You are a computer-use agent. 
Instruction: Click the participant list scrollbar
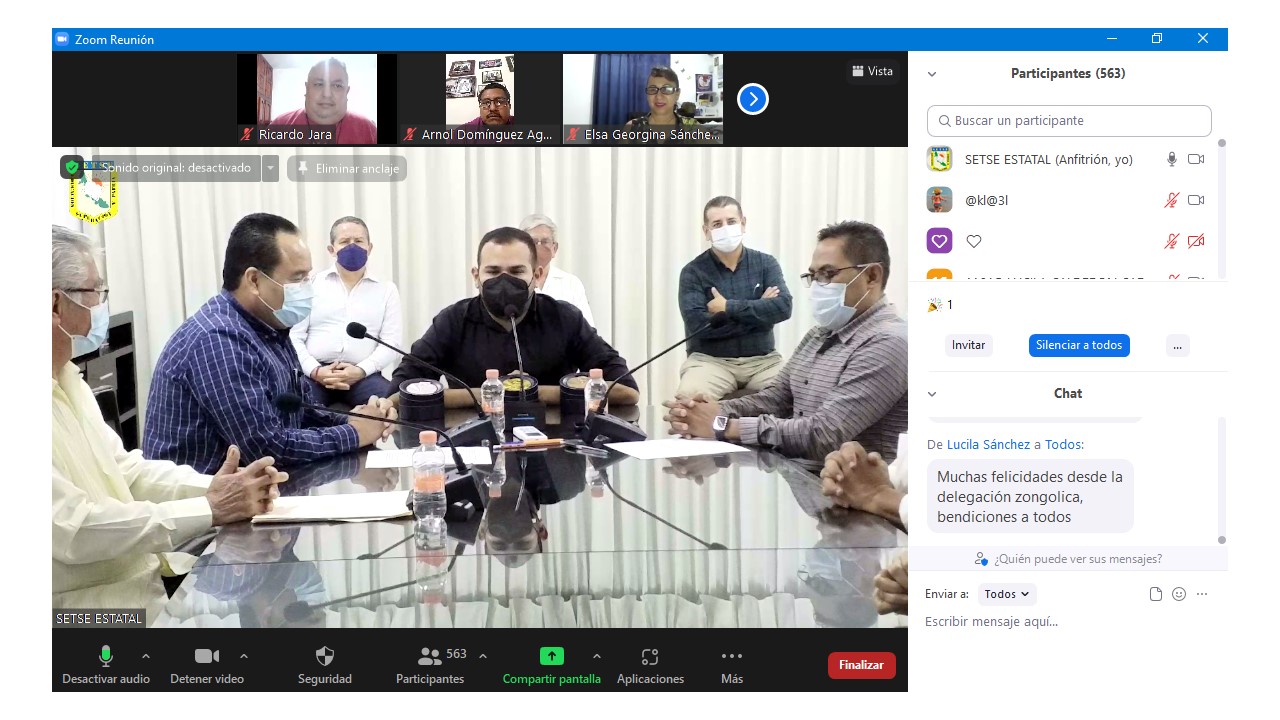tap(1221, 207)
